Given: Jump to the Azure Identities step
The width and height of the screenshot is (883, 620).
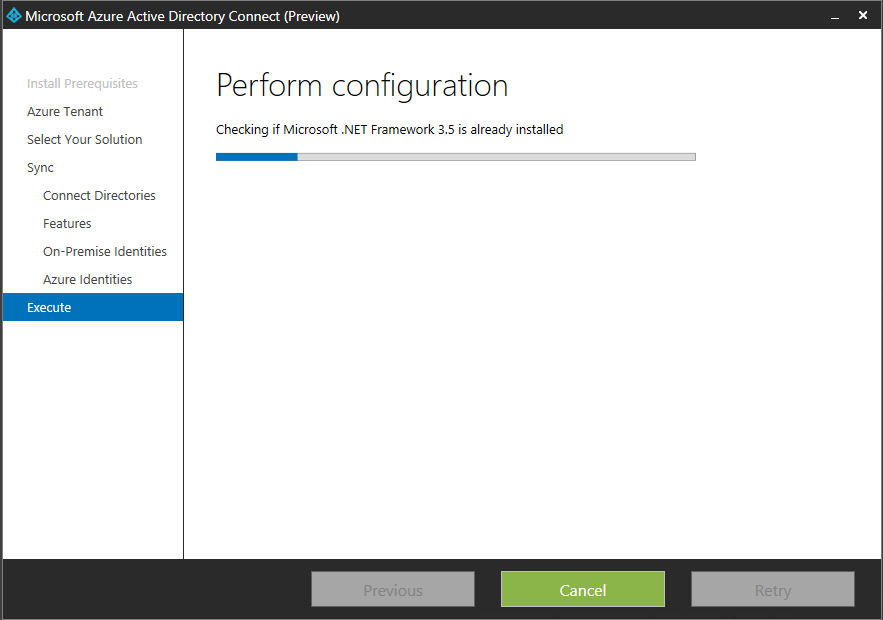Looking at the screenshot, I should (x=88, y=280).
